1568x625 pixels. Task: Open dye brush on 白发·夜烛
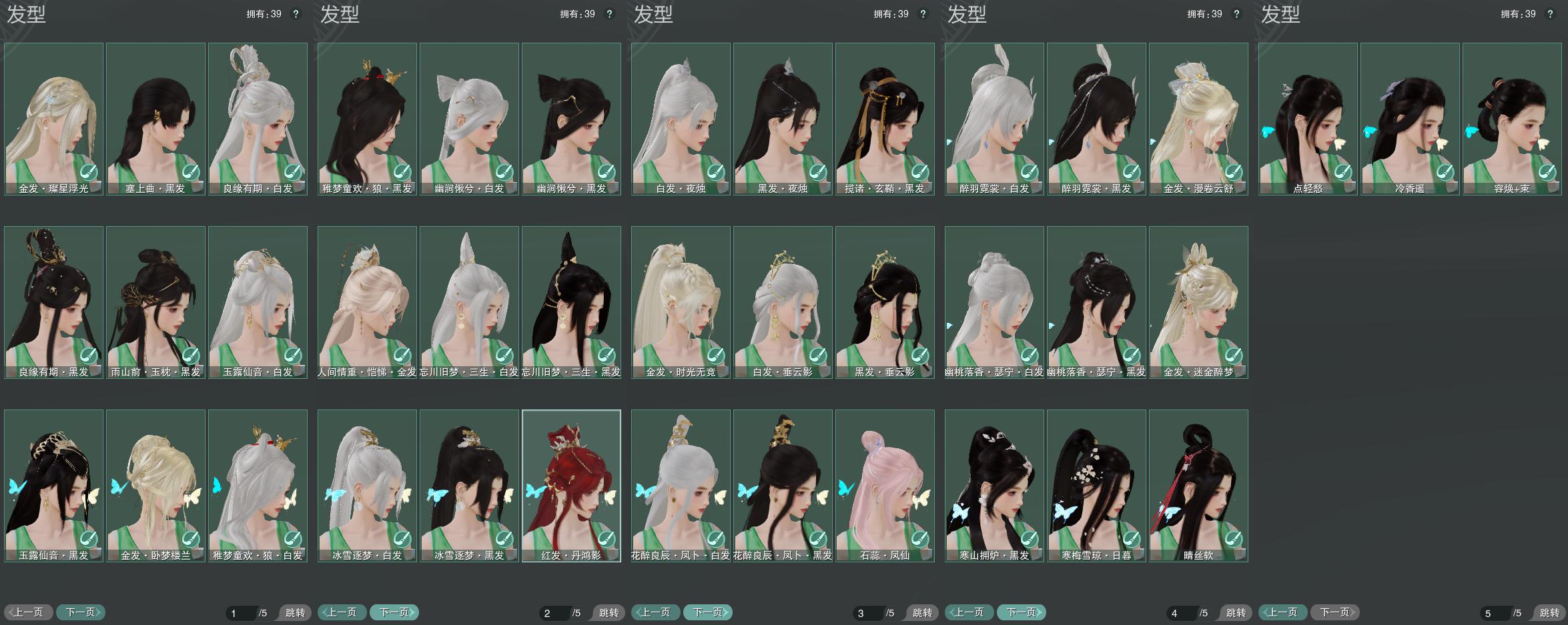pyautogui.click(x=716, y=173)
